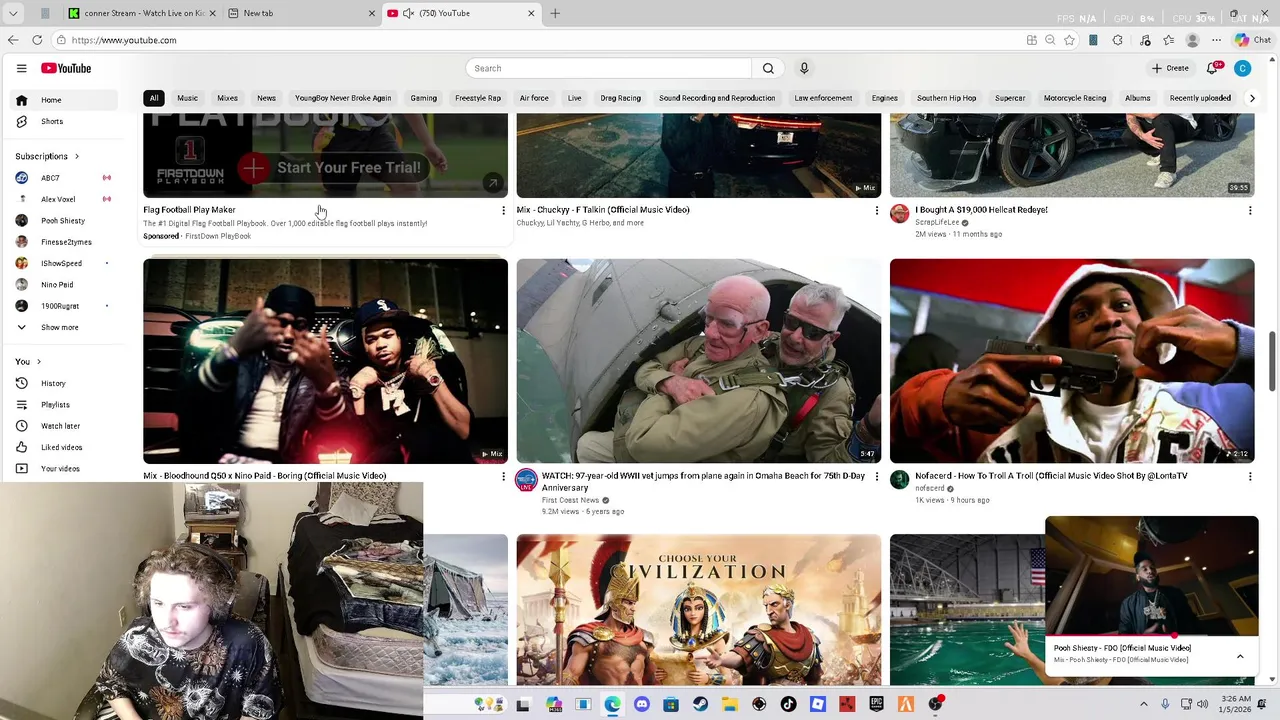Open Discord from the taskbar
Screen dimensions: 1280x720
642,704
